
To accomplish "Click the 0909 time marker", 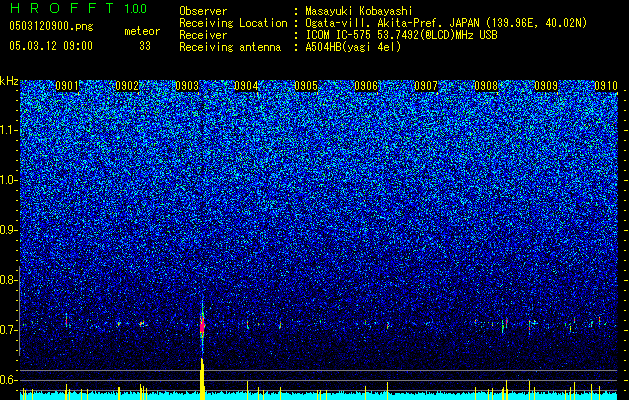I will point(546,86).
